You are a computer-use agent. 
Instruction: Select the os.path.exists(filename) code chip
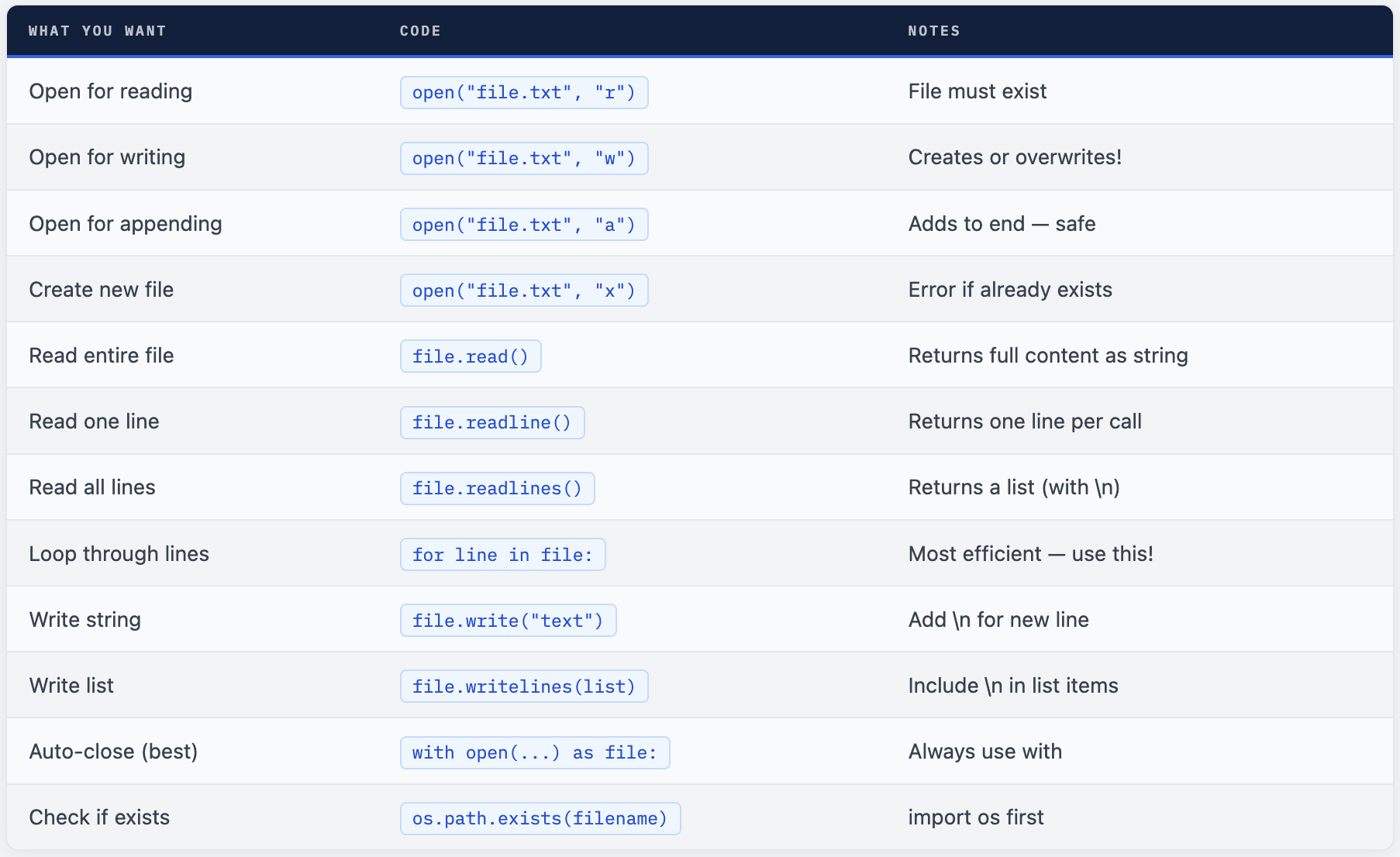click(540, 819)
